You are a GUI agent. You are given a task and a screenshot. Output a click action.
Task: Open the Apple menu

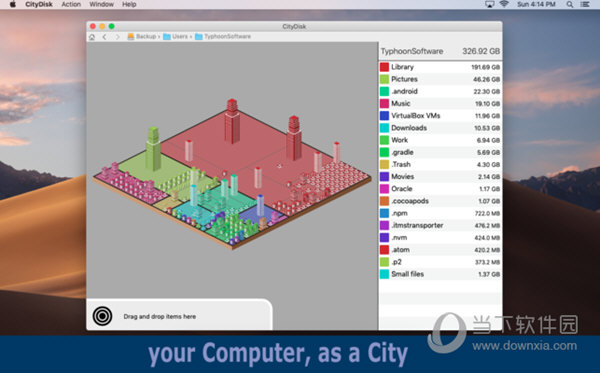pos(13,5)
